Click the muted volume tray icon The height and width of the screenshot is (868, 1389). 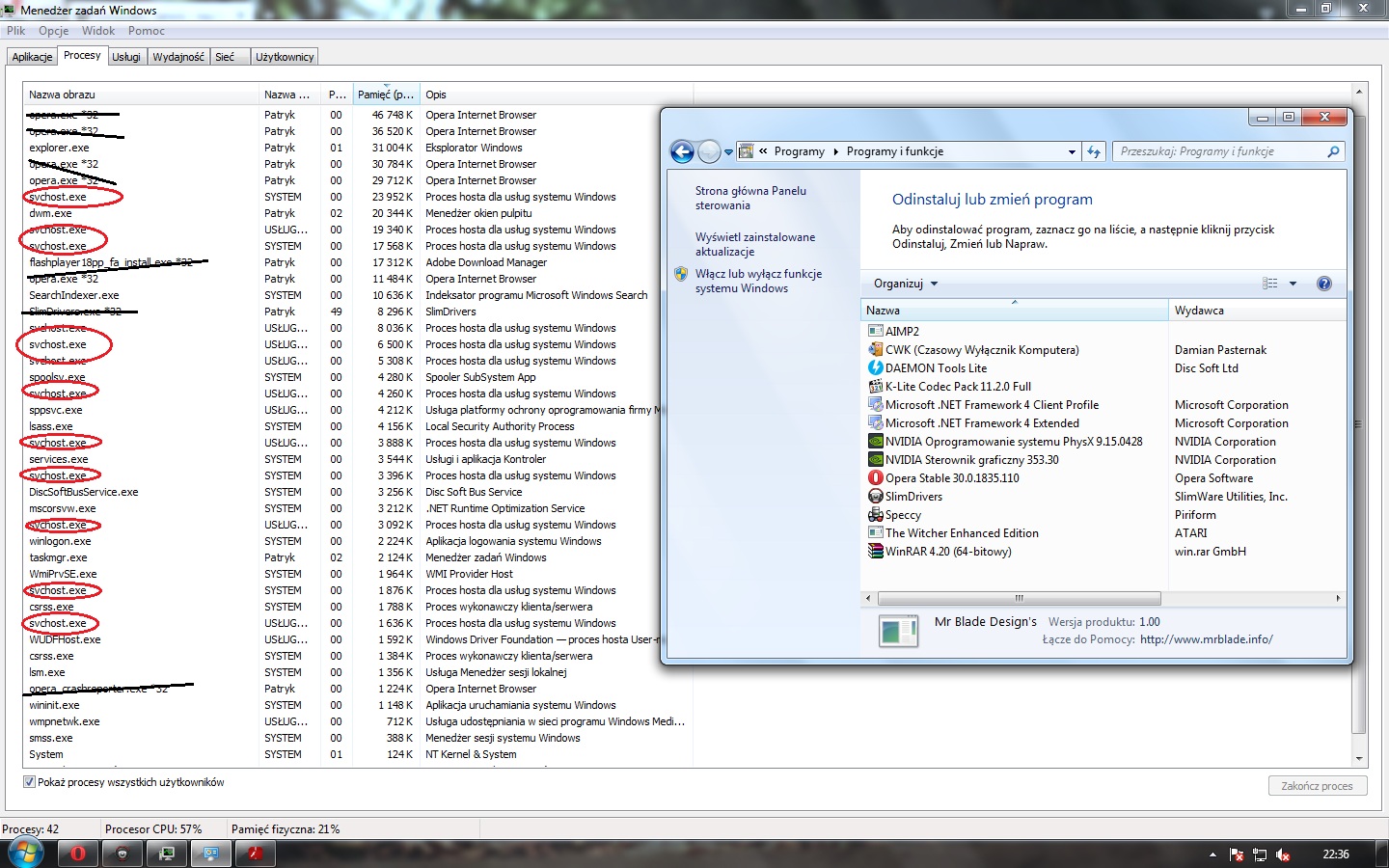[1283, 854]
